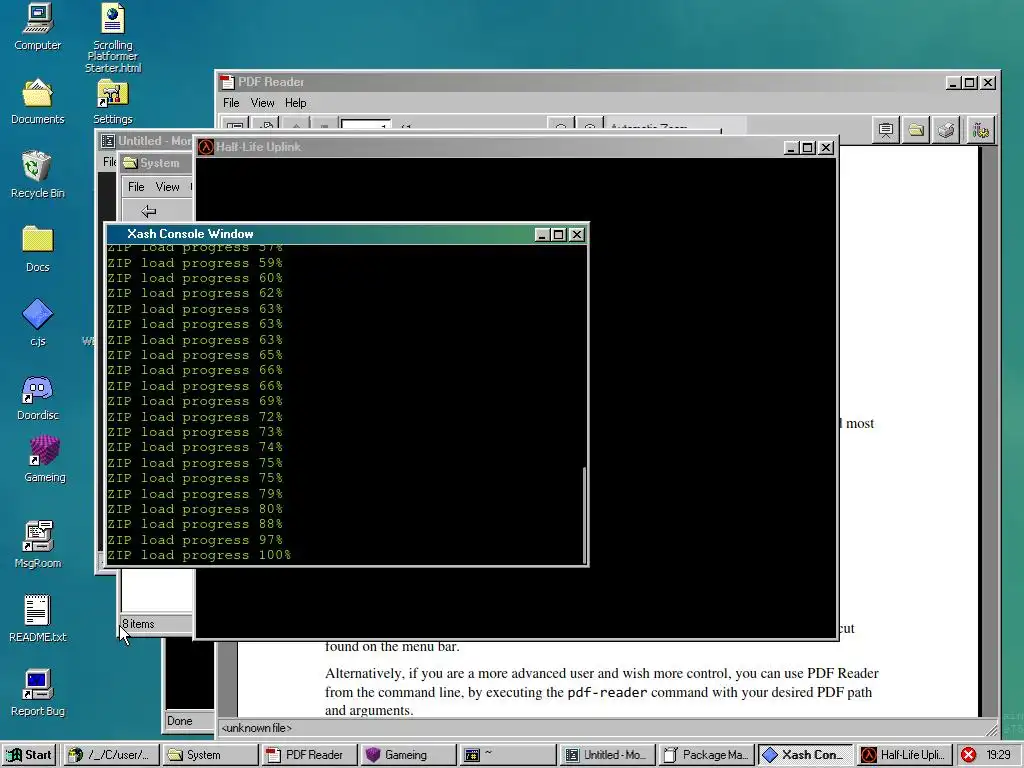Switch to Package Ma... in the taskbar
The width and height of the screenshot is (1024, 768).
[707, 755]
